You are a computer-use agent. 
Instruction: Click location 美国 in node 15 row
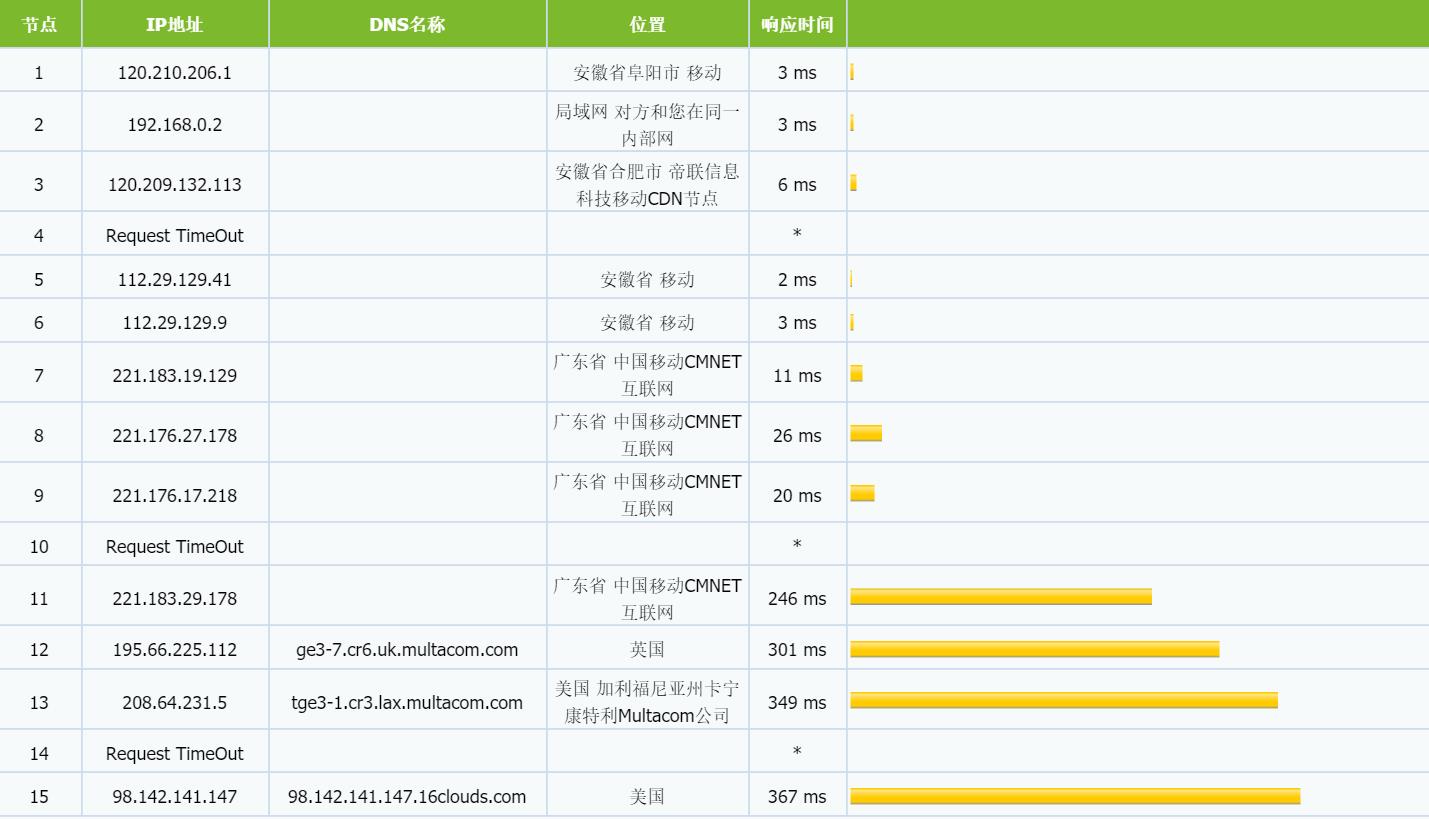point(647,797)
